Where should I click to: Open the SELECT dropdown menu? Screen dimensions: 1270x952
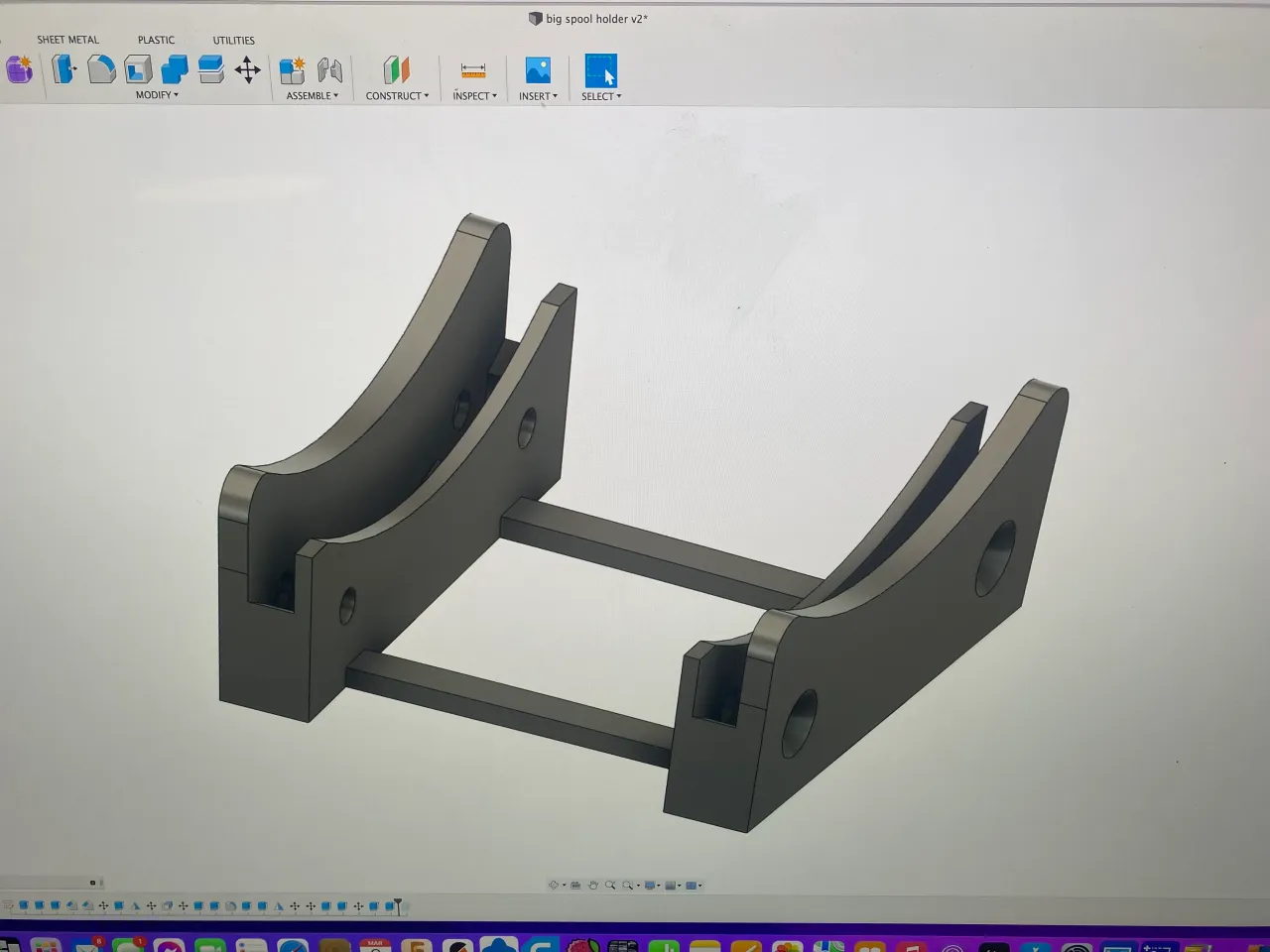click(601, 96)
